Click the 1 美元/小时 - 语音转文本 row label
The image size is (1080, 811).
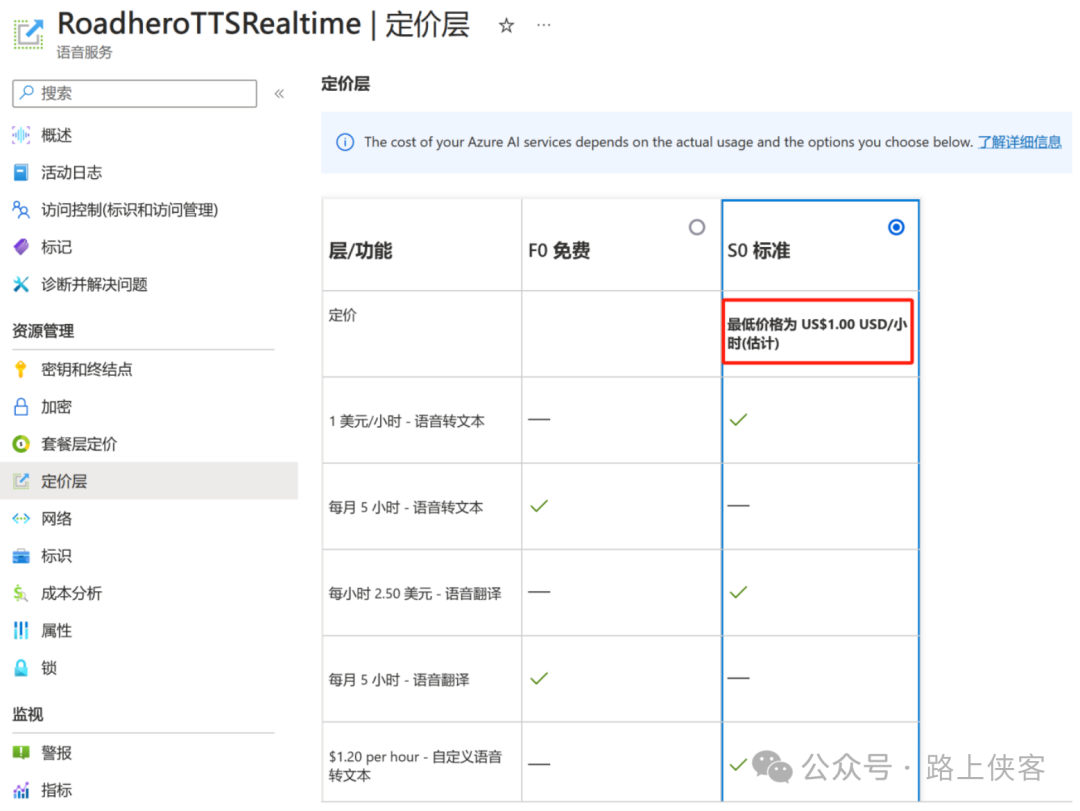pyautogui.click(x=406, y=421)
